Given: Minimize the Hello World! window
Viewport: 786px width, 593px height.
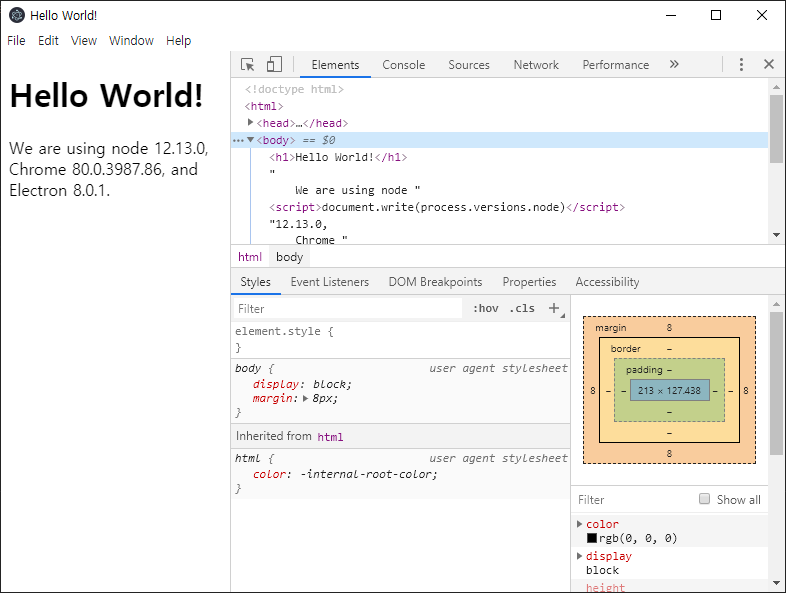Looking at the screenshot, I should click(671, 16).
